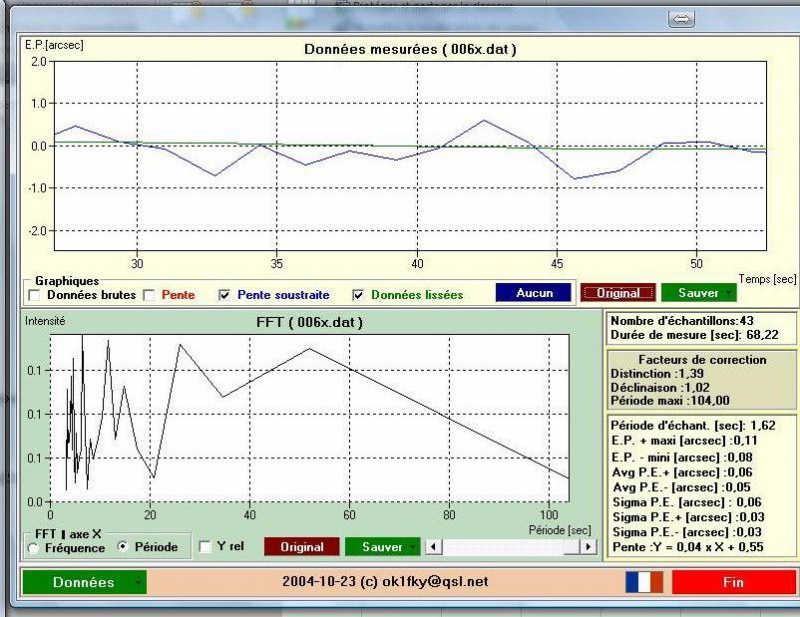Click the Intensité axis label
800x617 pixels.
[x=45, y=321]
